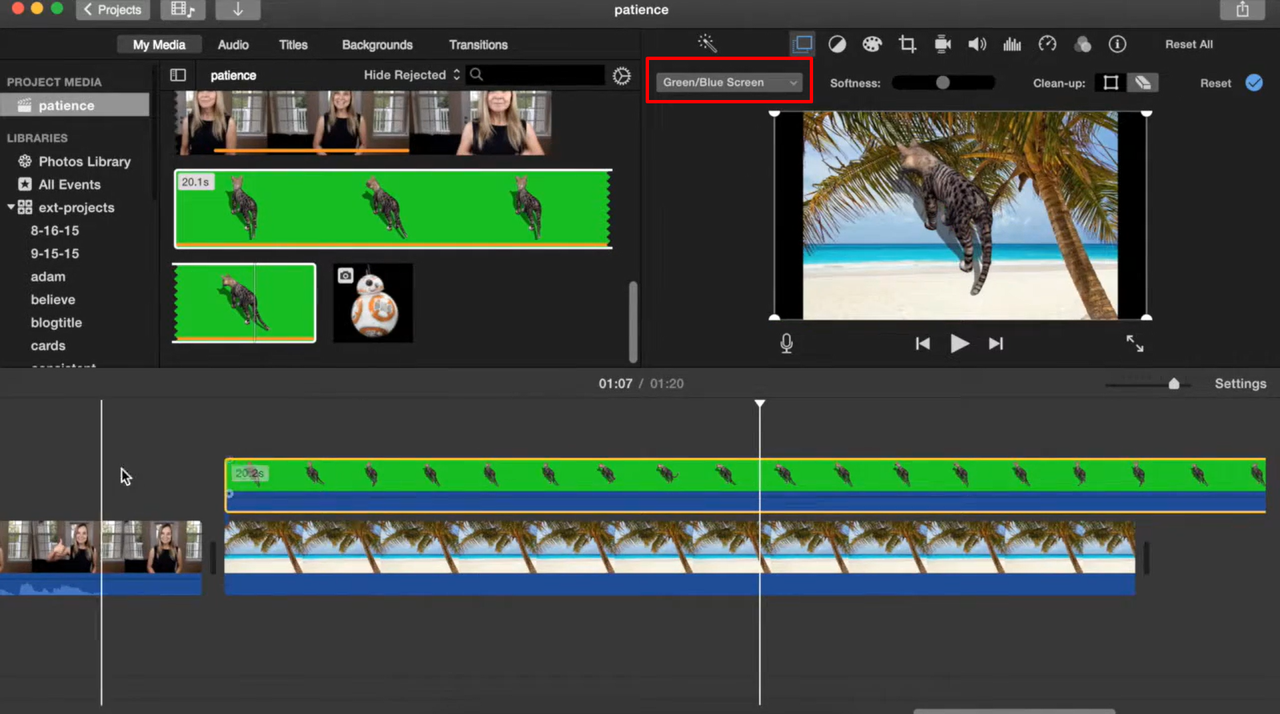
Task: Skip to next clip in viewer
Action: (996, 343)
